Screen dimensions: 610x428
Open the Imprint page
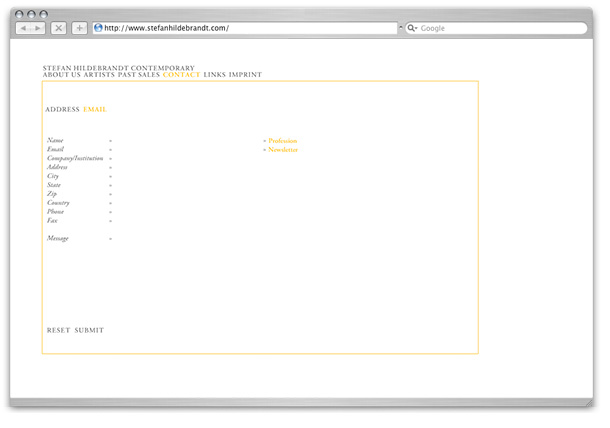click(245, 75)
